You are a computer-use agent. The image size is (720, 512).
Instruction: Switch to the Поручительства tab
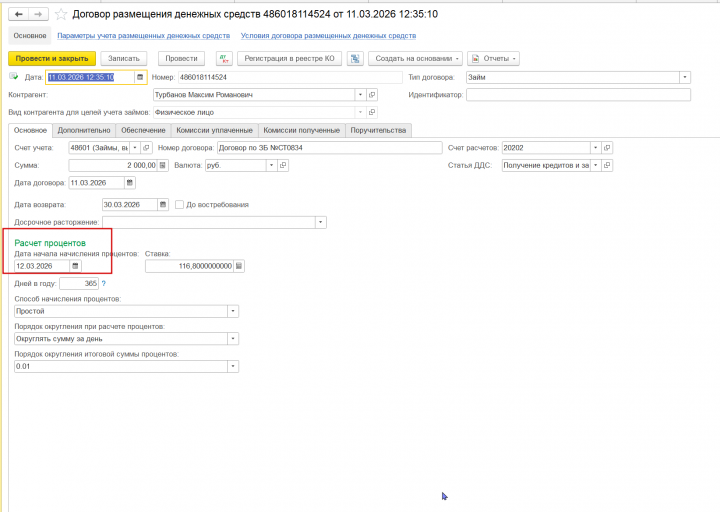pyautogui.click(x=378, y=130)
